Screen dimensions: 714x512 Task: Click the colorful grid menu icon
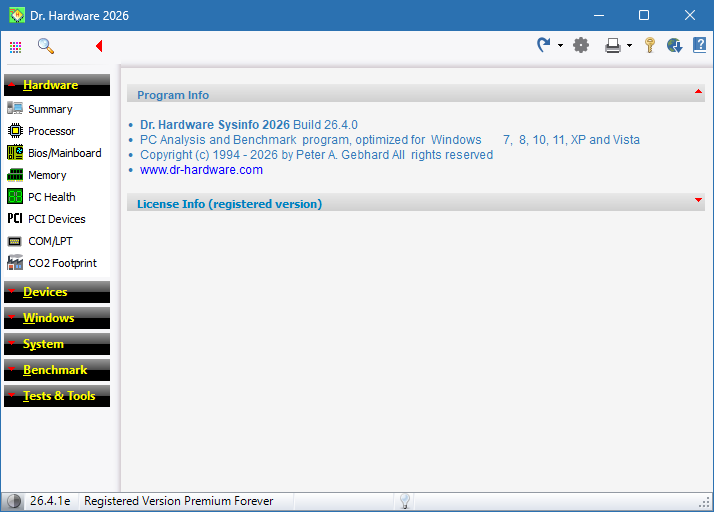click(x=15, y=46)
